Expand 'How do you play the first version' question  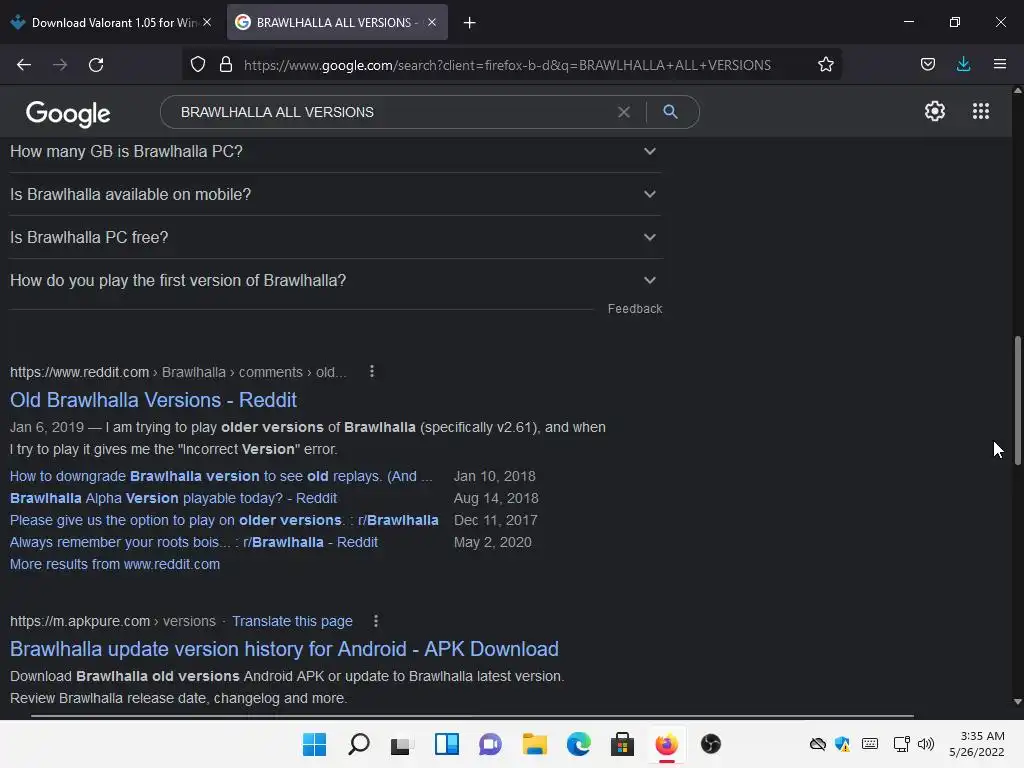pos(335,281)
